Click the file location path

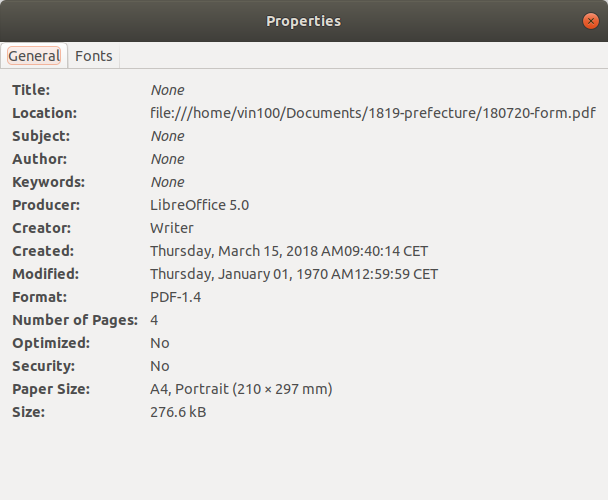click(x=373, y=113)
